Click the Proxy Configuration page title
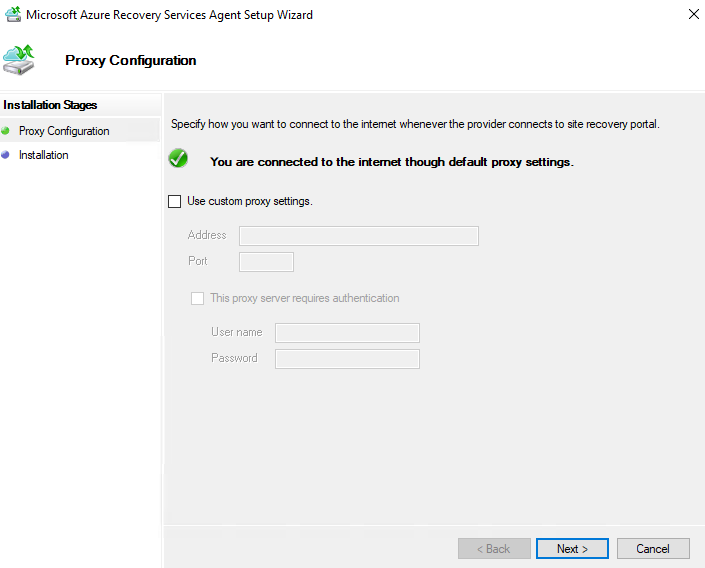 (x=130, y=60)
